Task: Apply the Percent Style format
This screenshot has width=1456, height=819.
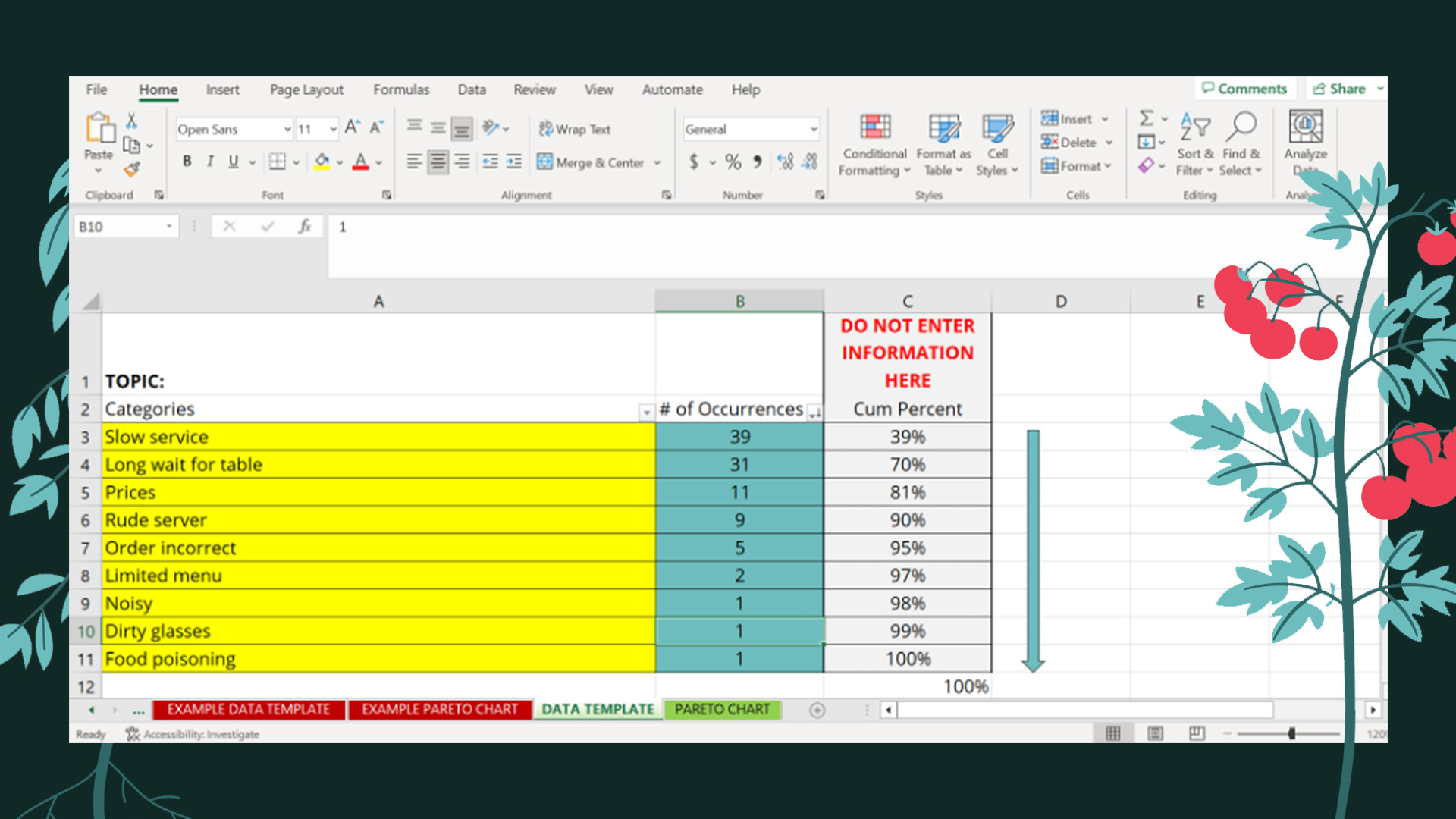Action: tap(733, 162)
